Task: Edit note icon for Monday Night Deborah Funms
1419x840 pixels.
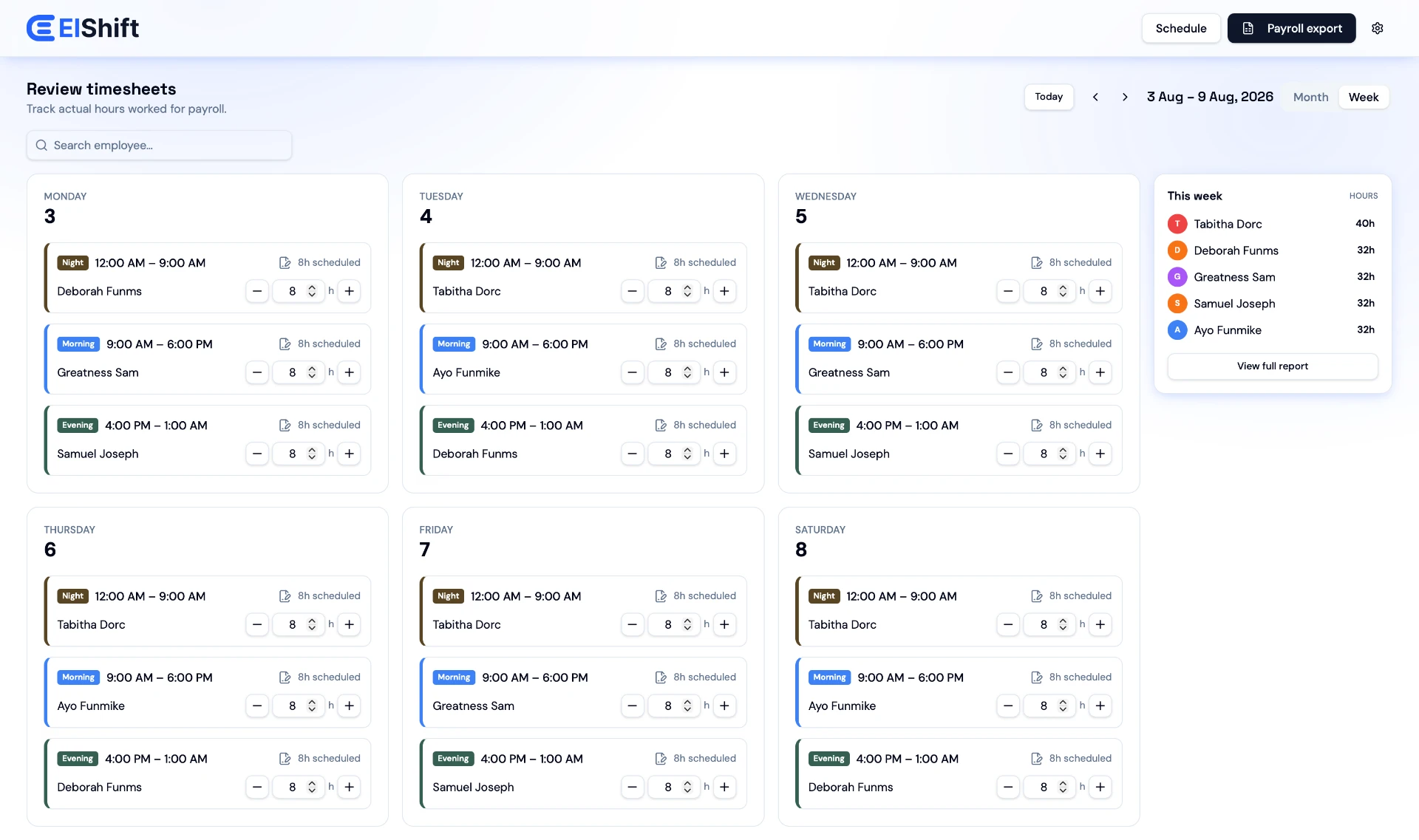Action: tap(285, 262)
